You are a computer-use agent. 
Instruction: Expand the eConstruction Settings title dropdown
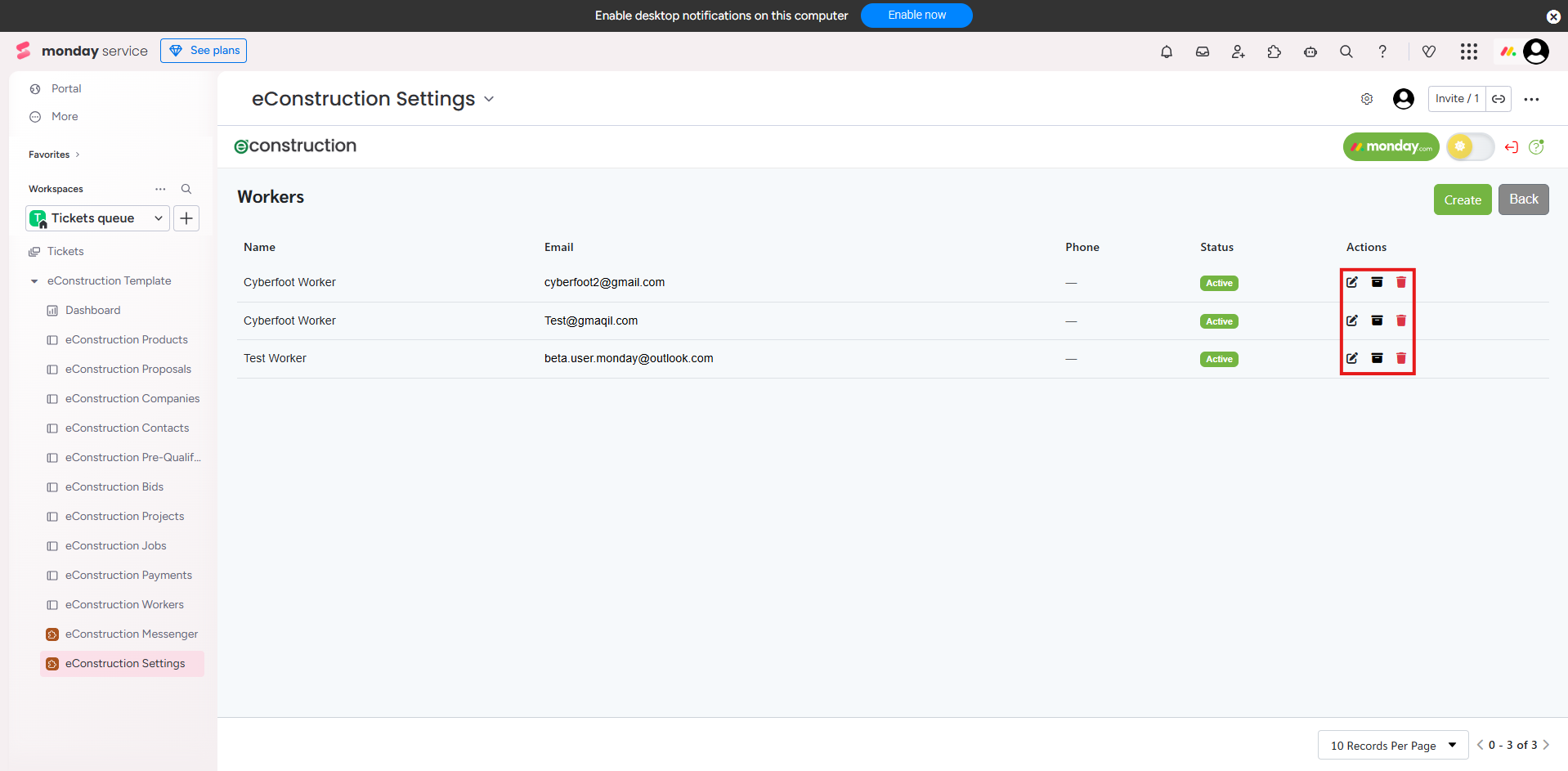[x=489, y=99]
